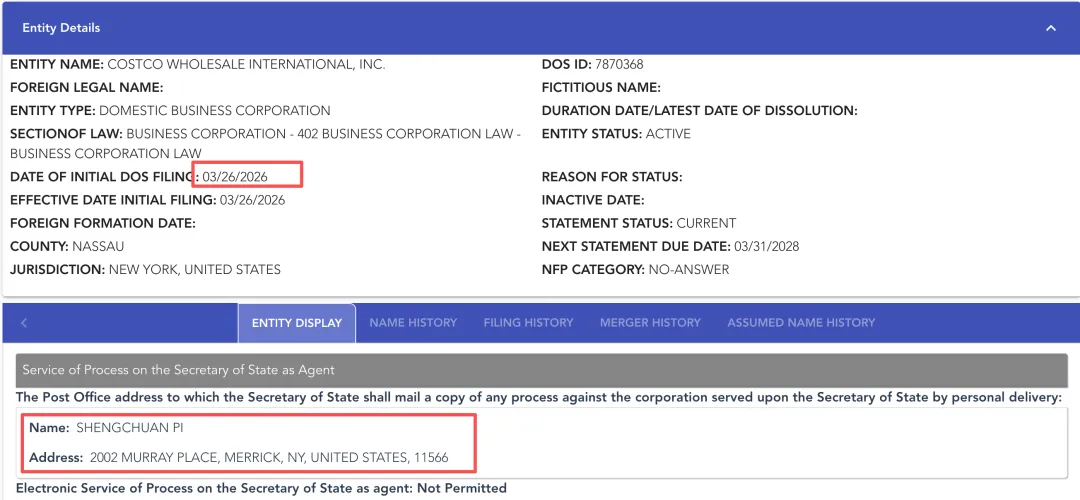
Task: Click the Statement Status value CURRENT
Action: (x=706, y=223)
